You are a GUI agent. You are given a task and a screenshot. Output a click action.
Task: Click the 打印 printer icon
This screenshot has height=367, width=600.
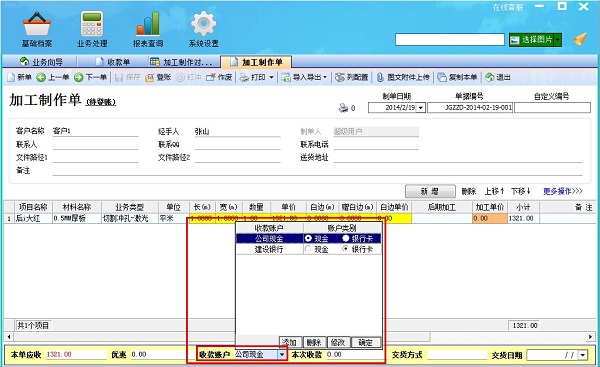pyautogui.click(x=244, y=77)
